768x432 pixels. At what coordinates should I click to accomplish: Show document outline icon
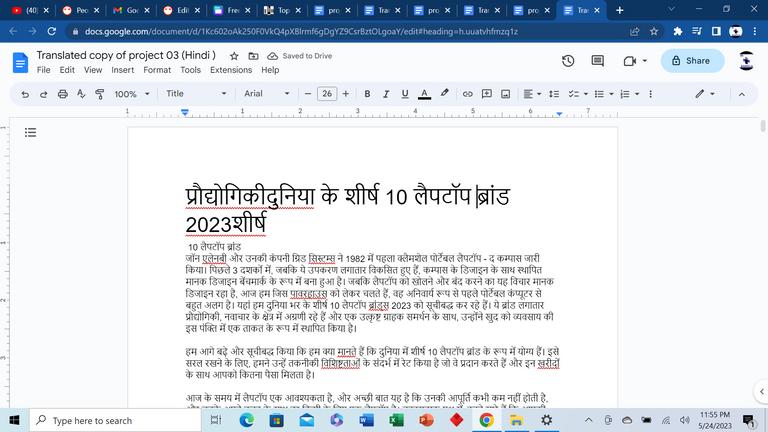(x=30, y=132)
